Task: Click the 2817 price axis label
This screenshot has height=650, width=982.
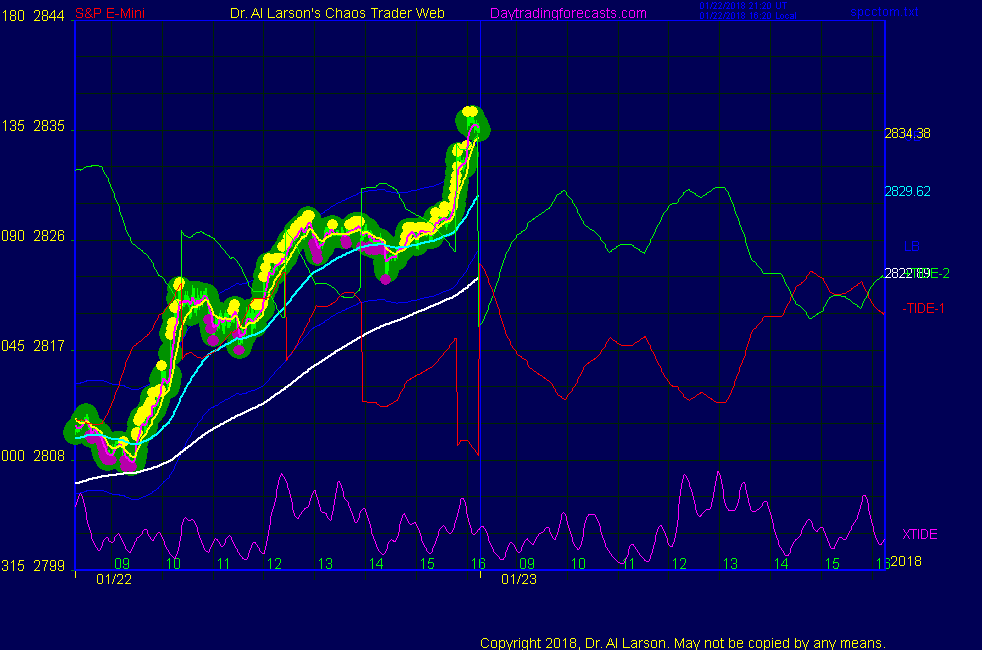Action: (x=49, y=346)
